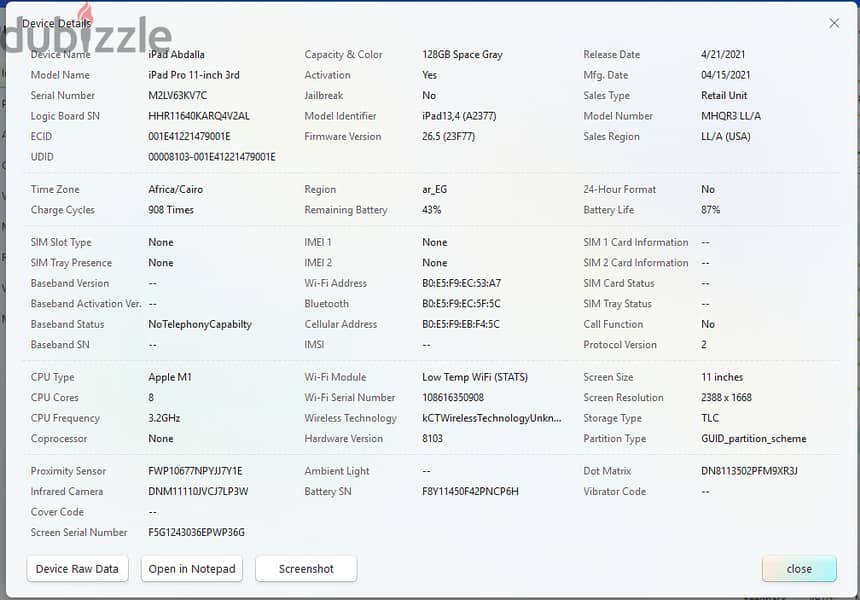Viewport: 860px width, 600px height.
Task: Click baseband status NoTelephonyCapabilty
Action: [200, 325]
